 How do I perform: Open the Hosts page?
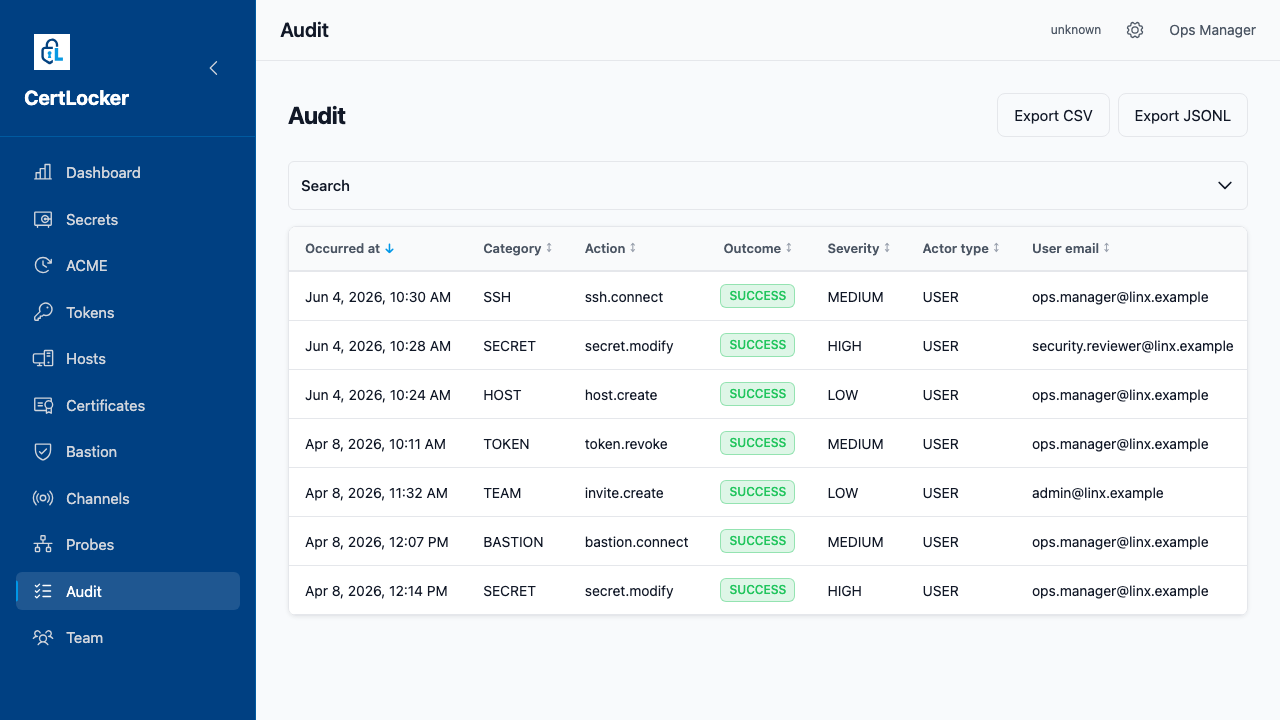128,359
